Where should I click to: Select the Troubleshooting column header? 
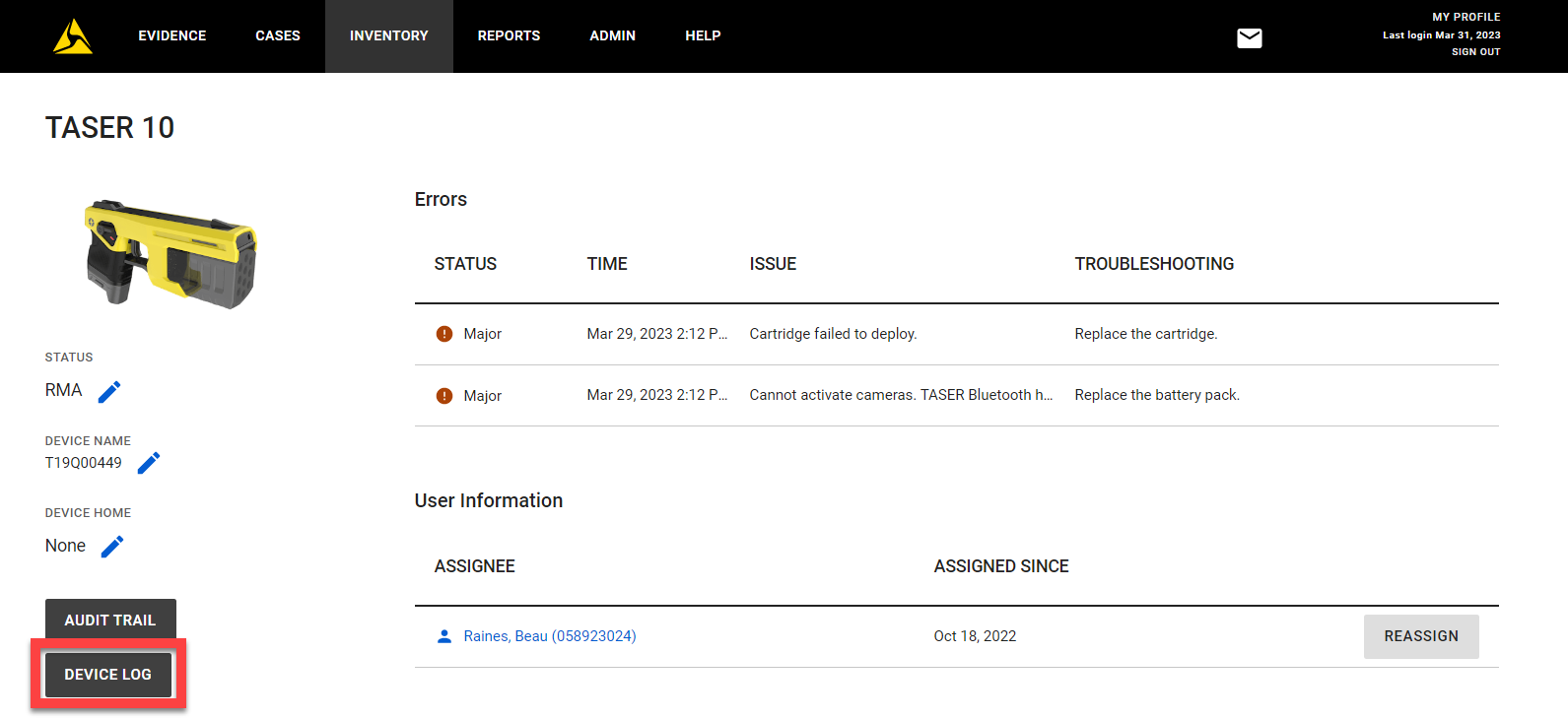pyautogui.click(x=1154, y=264)
